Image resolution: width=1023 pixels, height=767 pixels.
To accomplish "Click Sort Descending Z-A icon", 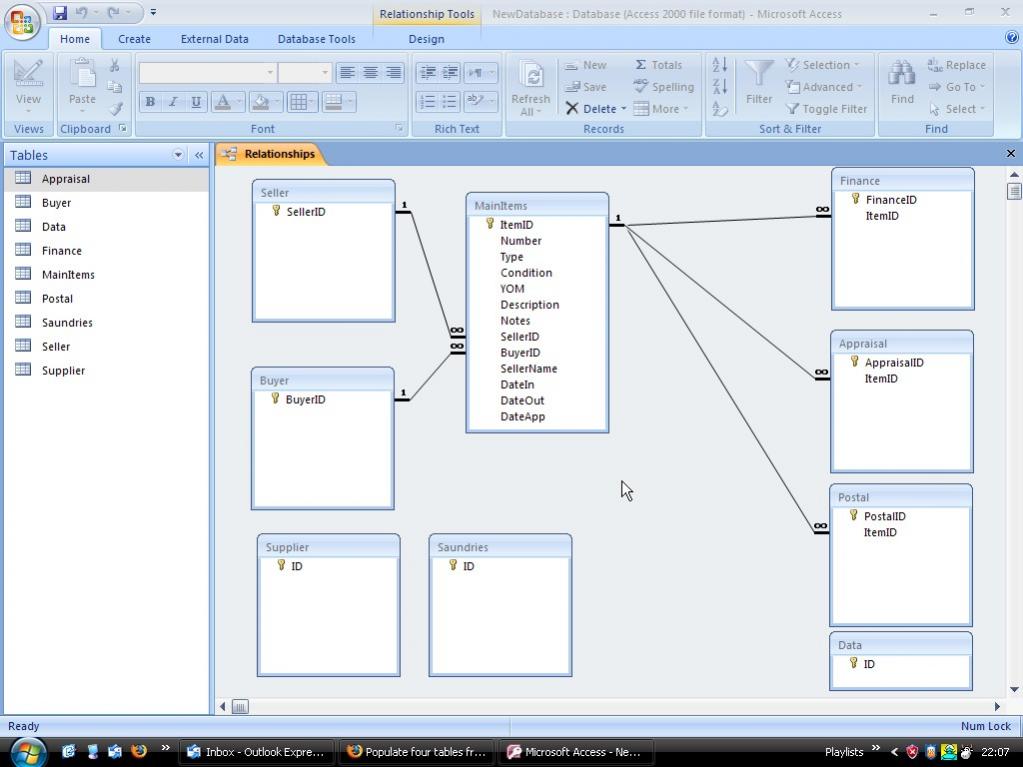I will [x=720, y=87].
